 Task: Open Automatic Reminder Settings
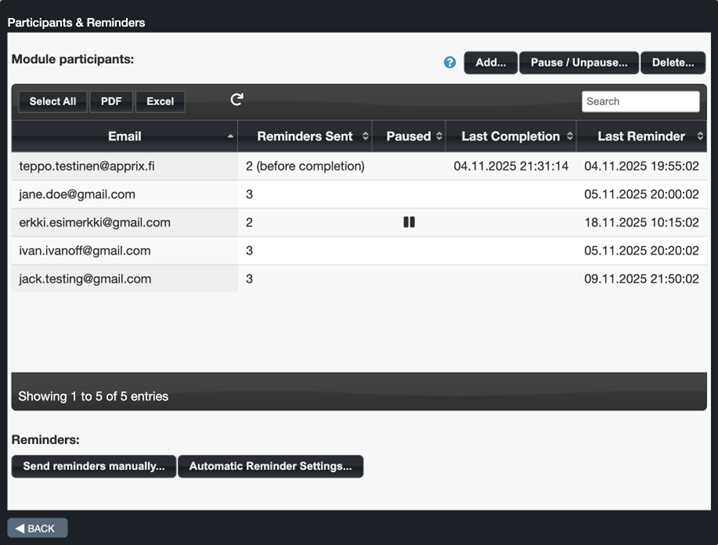click(270, 466)
